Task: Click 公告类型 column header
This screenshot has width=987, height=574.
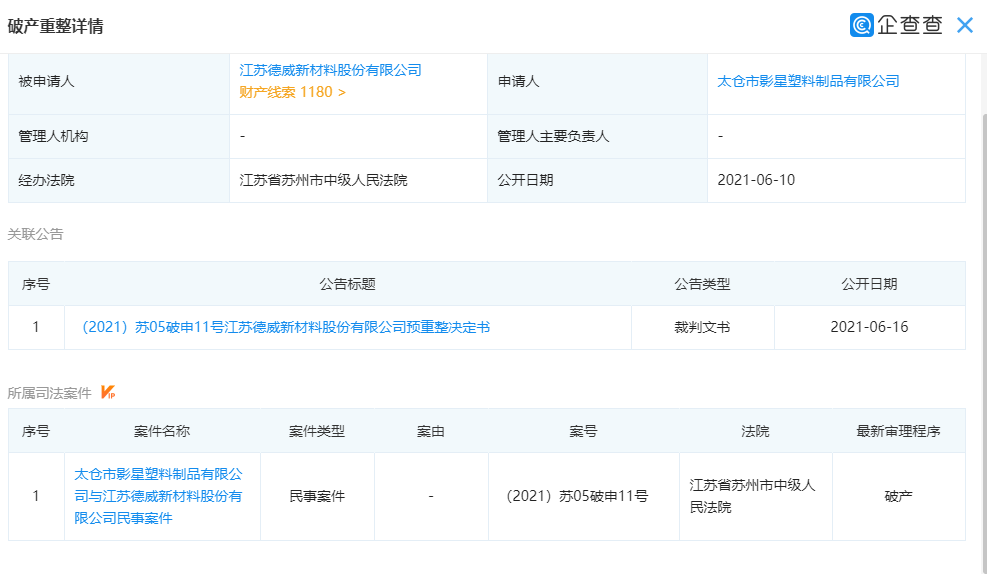Action: tap(702, 284)
